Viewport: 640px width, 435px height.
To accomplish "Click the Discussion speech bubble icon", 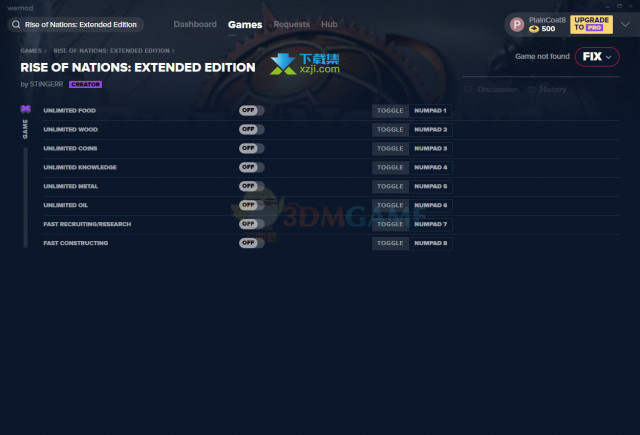I will click(468, 89).
